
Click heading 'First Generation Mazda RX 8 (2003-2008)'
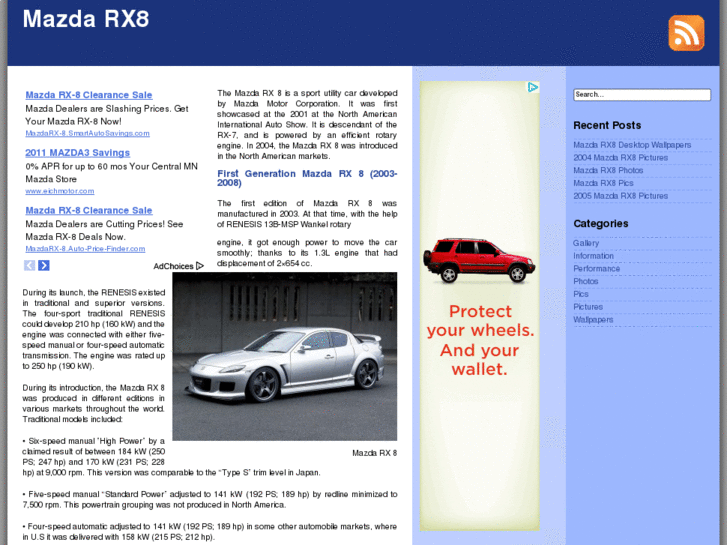[307, 178]
